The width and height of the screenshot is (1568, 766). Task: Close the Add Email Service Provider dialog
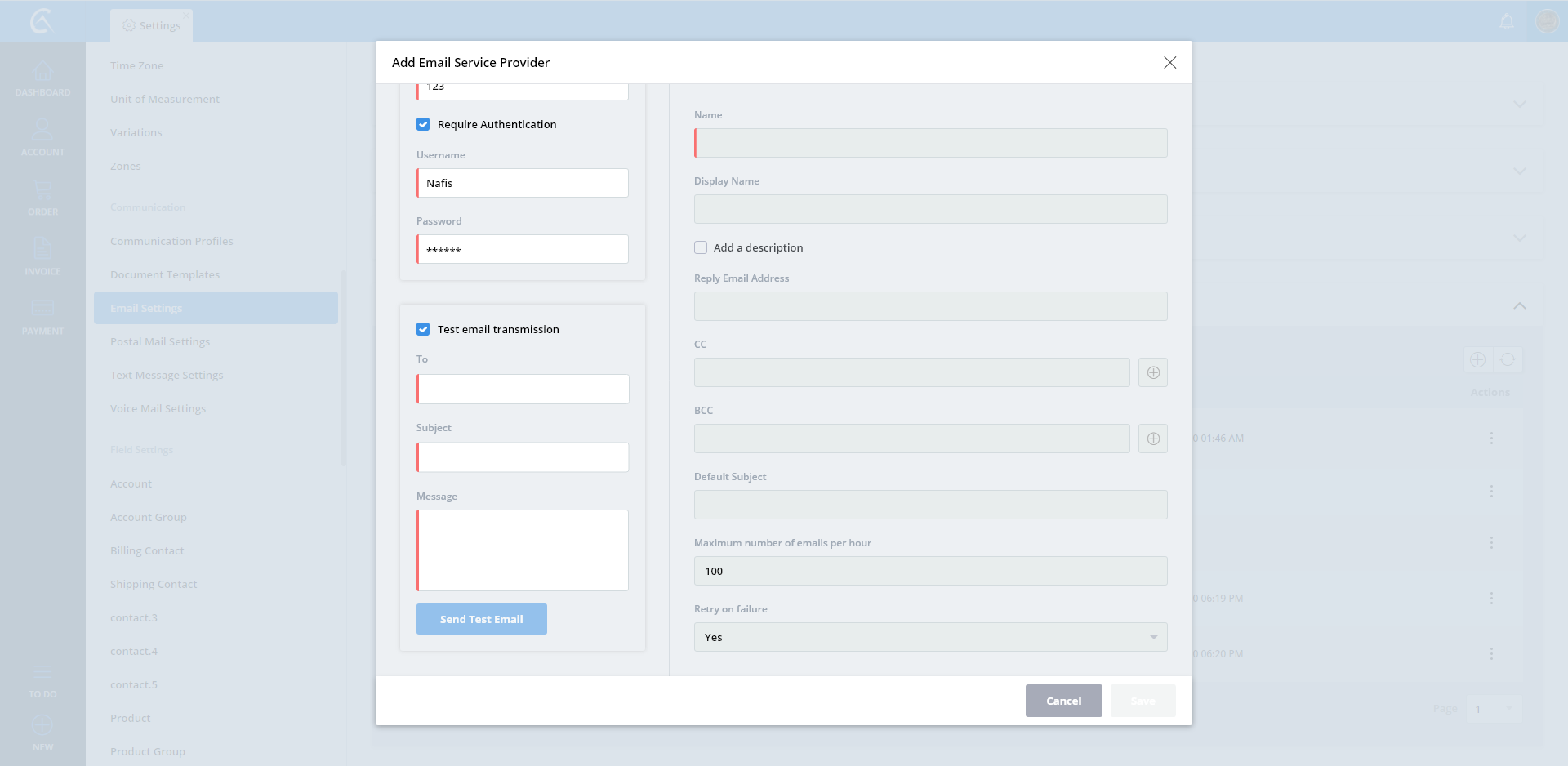tap(1169, 63)
